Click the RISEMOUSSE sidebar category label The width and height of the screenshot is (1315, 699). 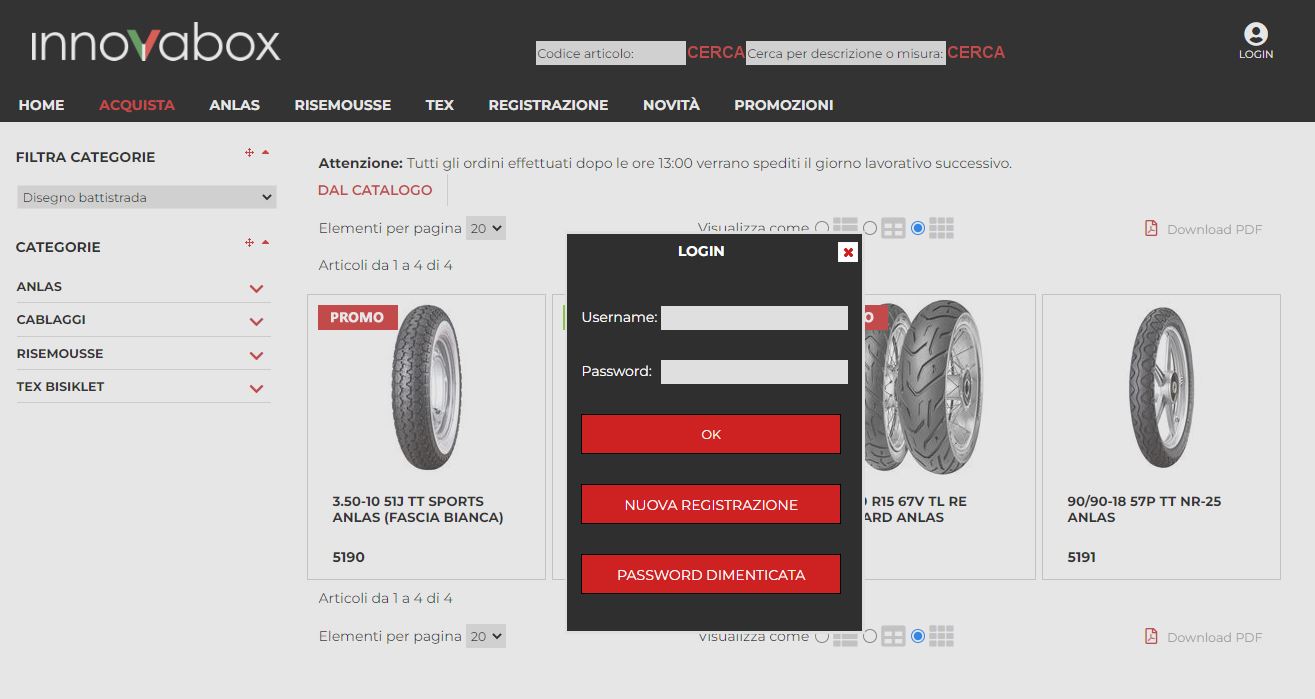click(x=60, y=354)
